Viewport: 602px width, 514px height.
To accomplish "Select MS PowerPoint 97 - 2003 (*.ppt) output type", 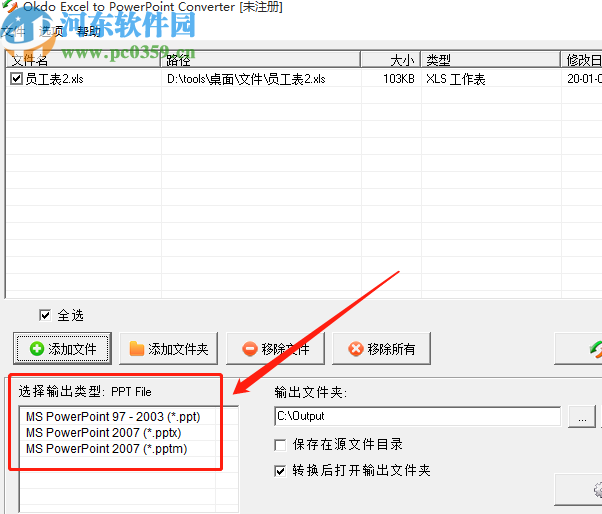I will coord(113,416).
